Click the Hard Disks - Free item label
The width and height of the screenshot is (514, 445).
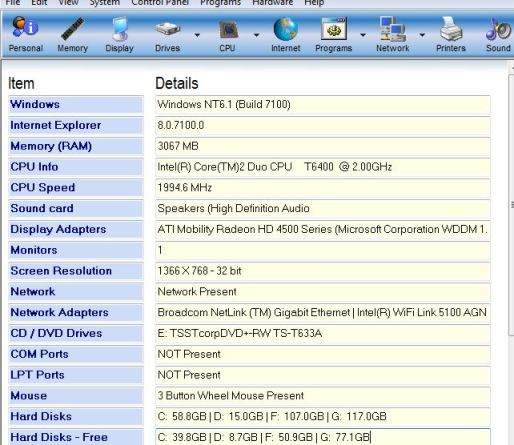[x=76, y=437]
